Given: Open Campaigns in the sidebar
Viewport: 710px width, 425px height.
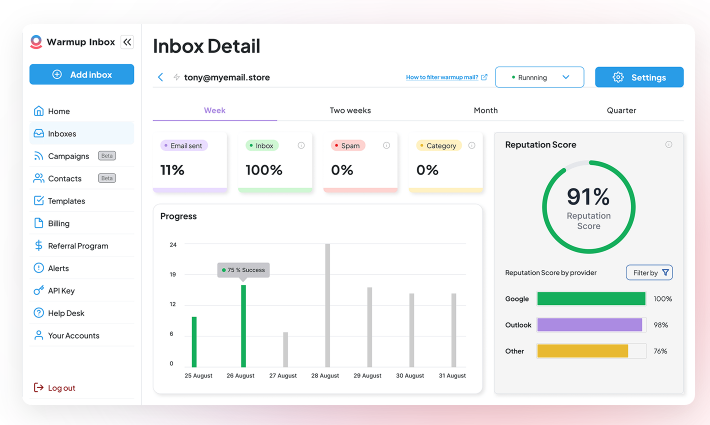Looking at the screenshot, I should (x=82, y=156).
